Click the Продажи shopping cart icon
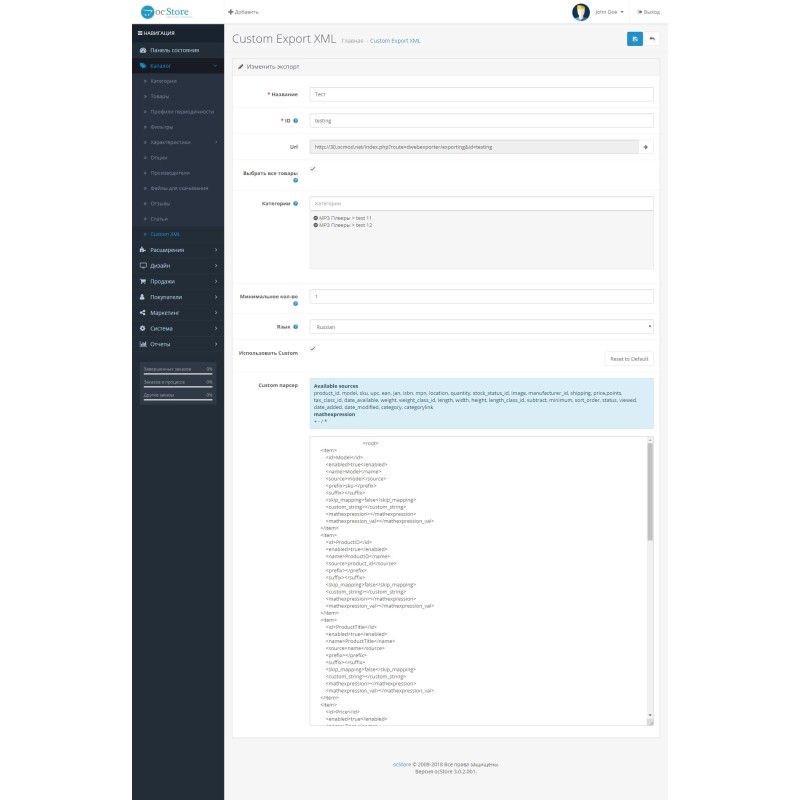Screen dimensions: 800x800 click(142, 281)
